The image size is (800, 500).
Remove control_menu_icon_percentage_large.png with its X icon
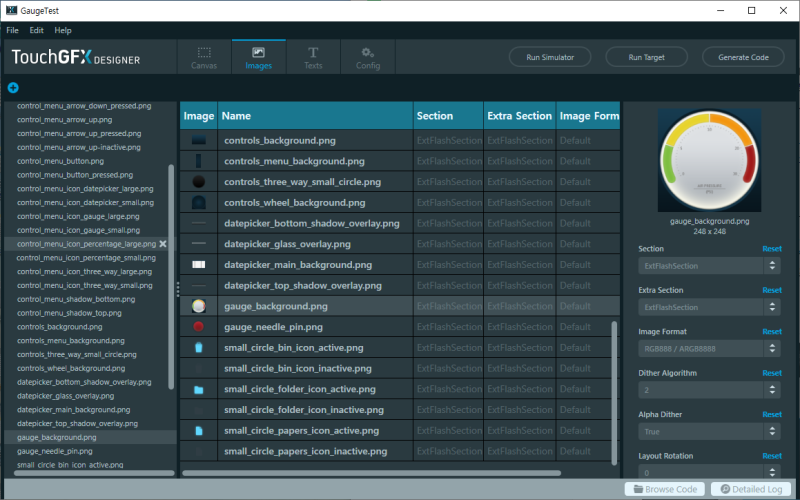[x=163, y=244]
